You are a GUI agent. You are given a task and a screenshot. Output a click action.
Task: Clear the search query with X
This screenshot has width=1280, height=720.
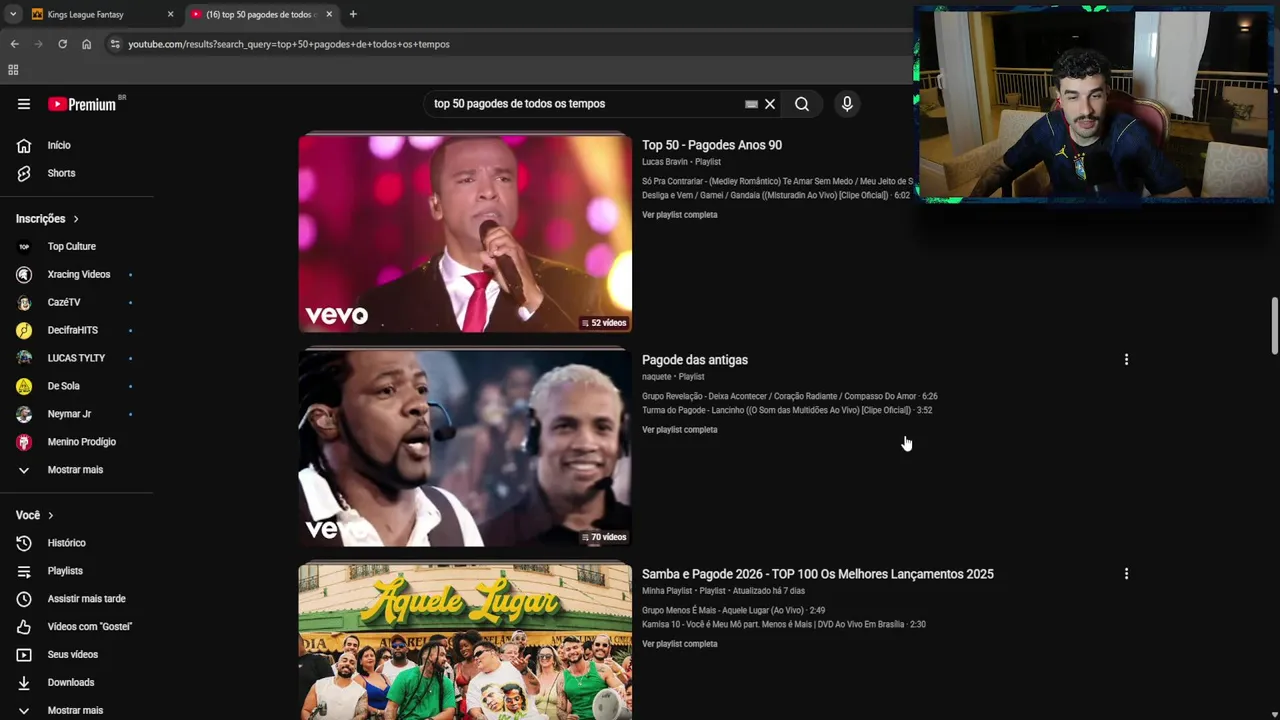(x=770, y=104)
